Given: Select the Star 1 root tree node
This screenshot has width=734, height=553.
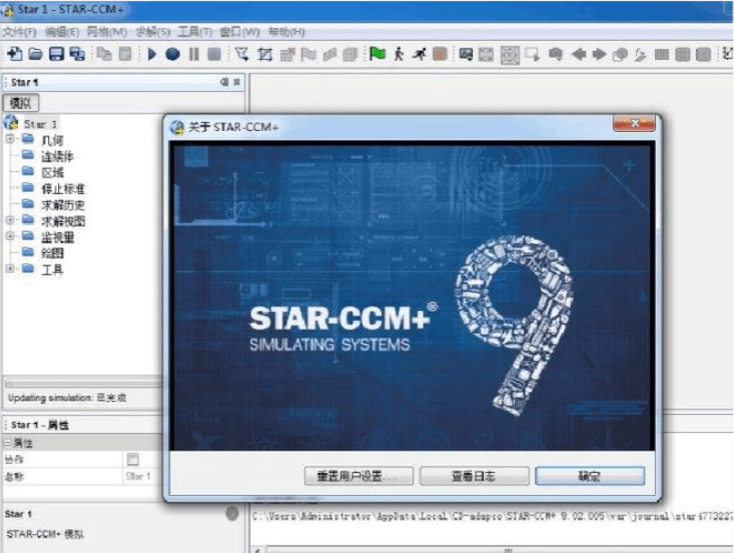Looking at the screenshot, I should click(x=40, y=124).
